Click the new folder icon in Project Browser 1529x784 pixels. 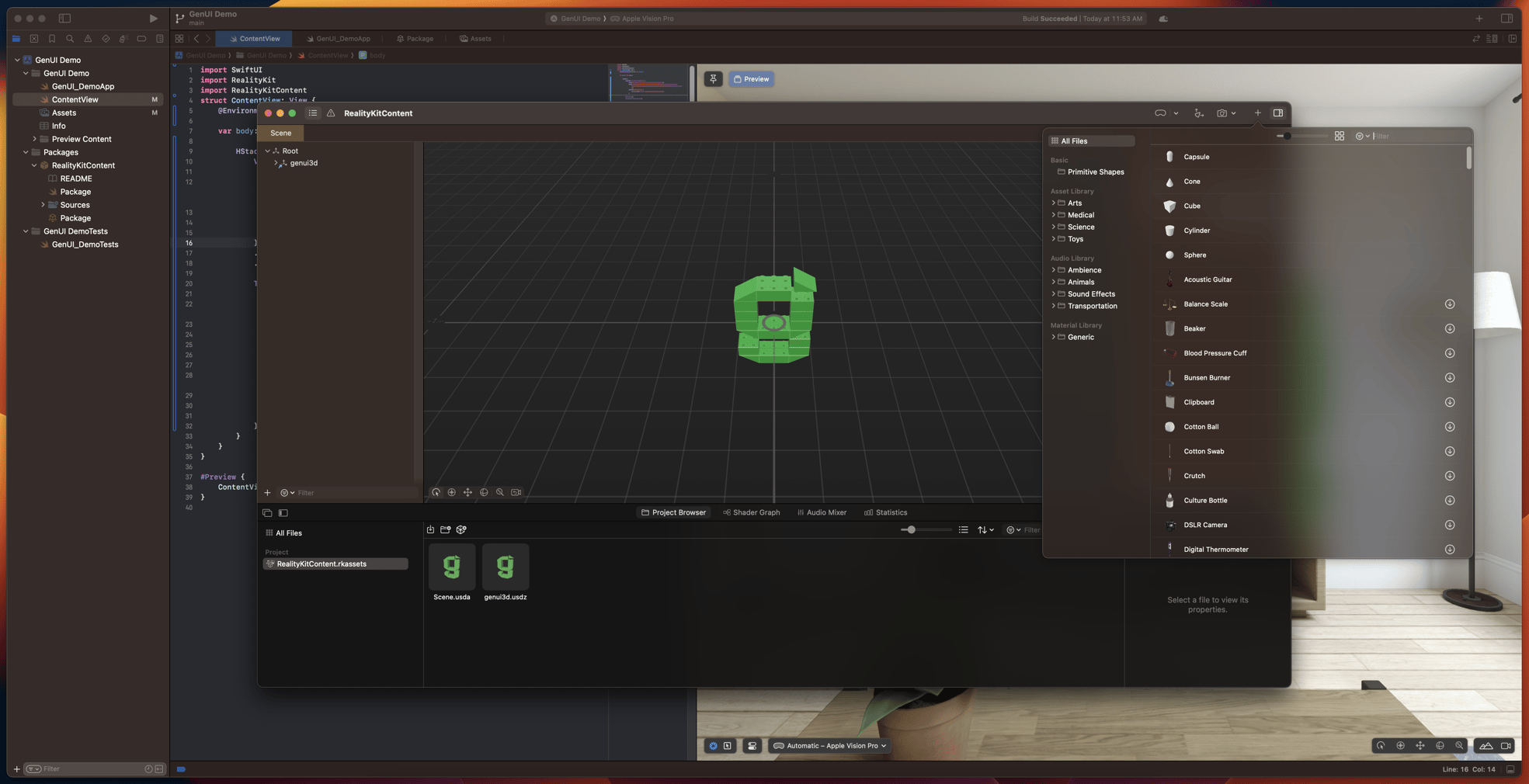point(446,530)
